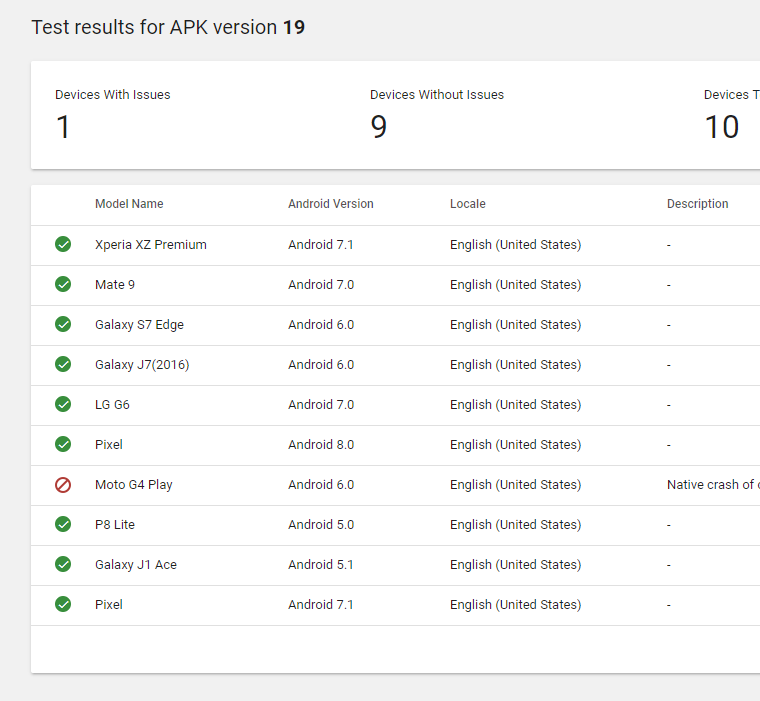Click the Locale column header
760x701 pixels.
click(467, 204)
